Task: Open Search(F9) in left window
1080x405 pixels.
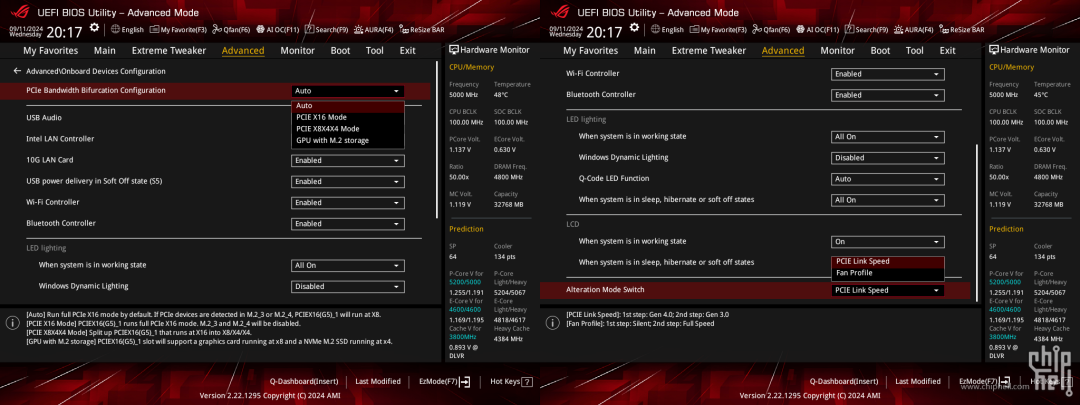Action: point(326,30)
